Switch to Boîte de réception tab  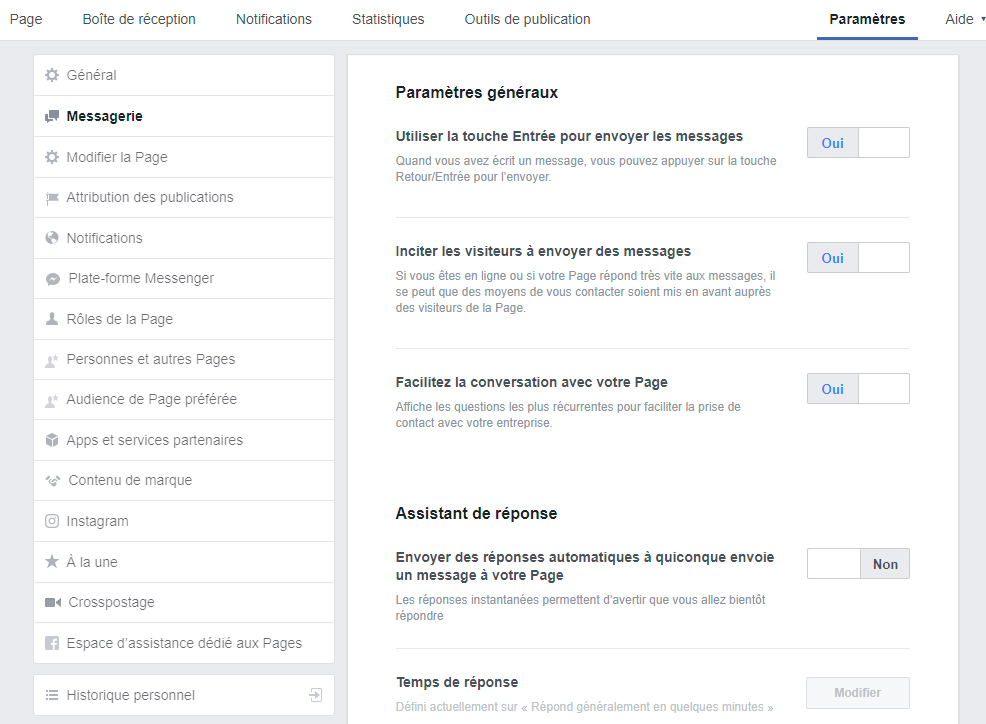pos(139,19)
